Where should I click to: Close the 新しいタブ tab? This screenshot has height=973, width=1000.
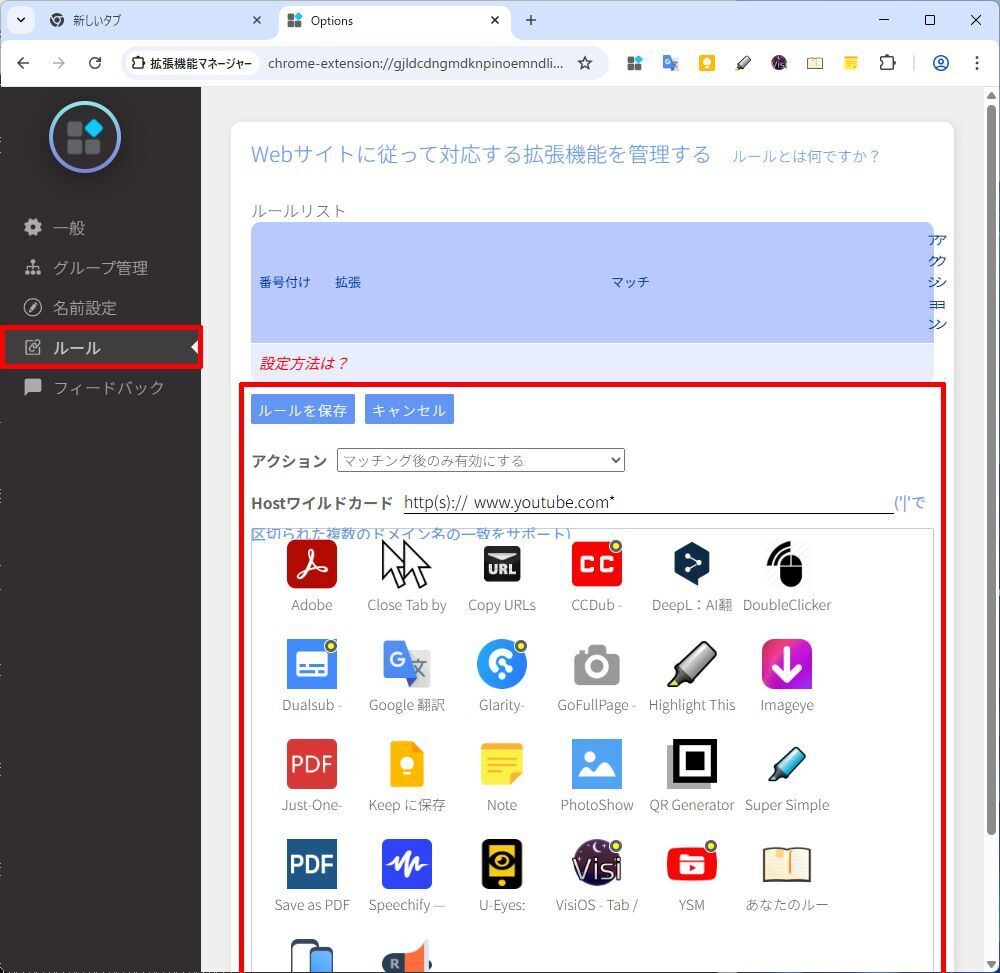pos(256,20)
